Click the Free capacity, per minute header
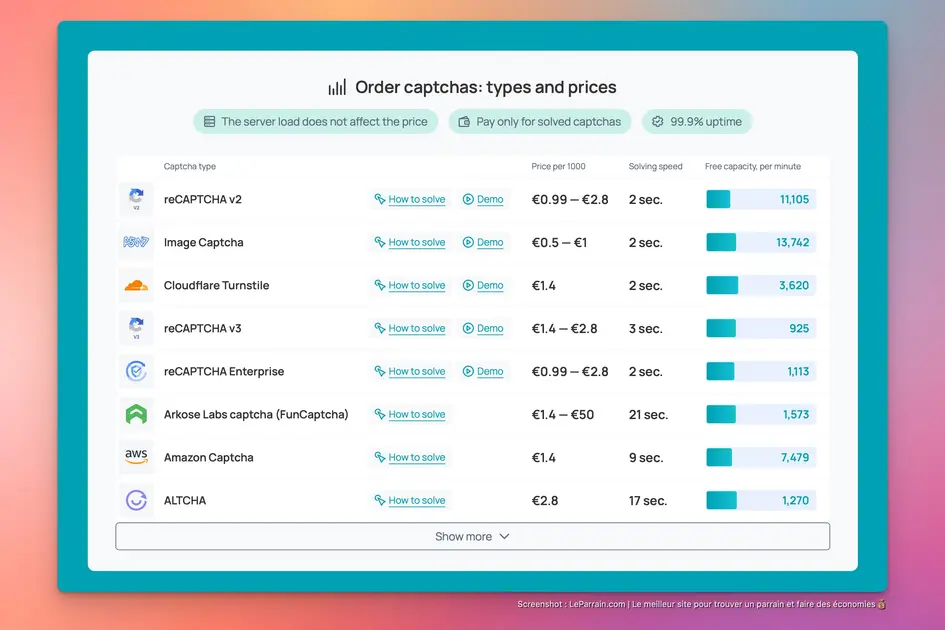The height and width of the screenshot is (630, 945). [753, 166]
